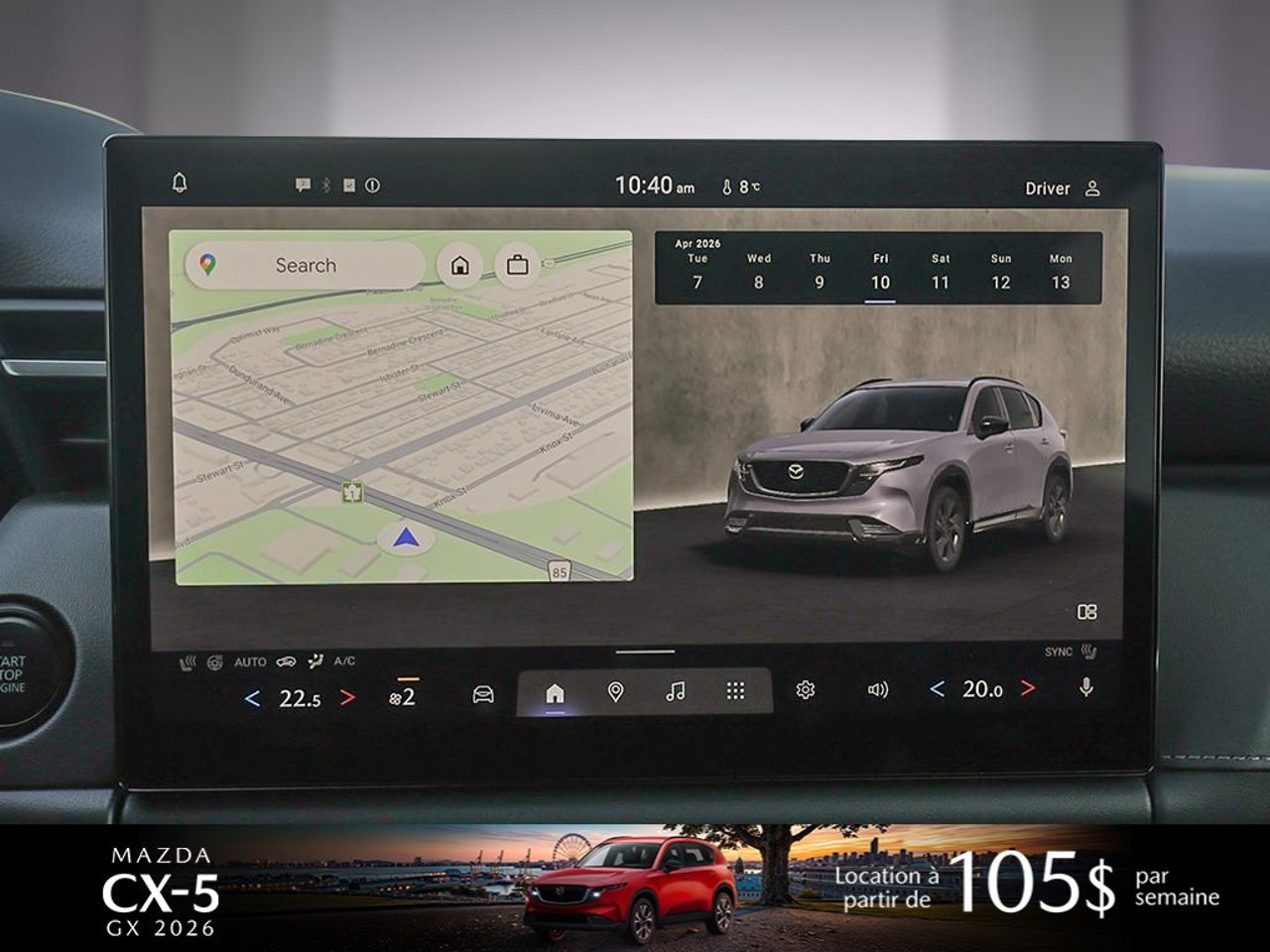Image resolution: width=1270 pixels, height=952 pixels.
Task: Toggle the air recirculation mode
Action: [287, 661]
